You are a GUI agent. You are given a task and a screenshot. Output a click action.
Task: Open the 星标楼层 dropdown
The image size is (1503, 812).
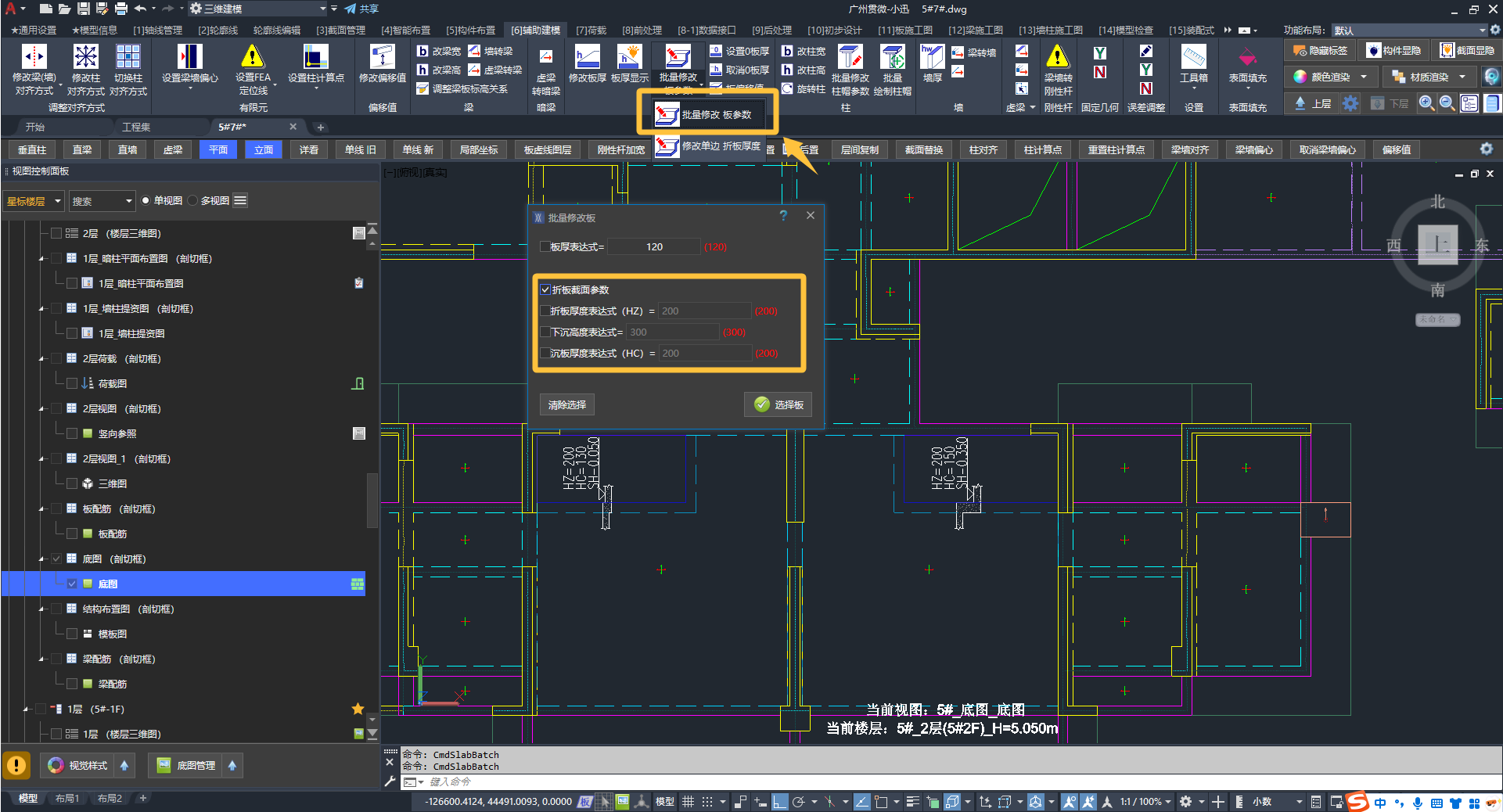pyautogui.click(x=34, y=201)
